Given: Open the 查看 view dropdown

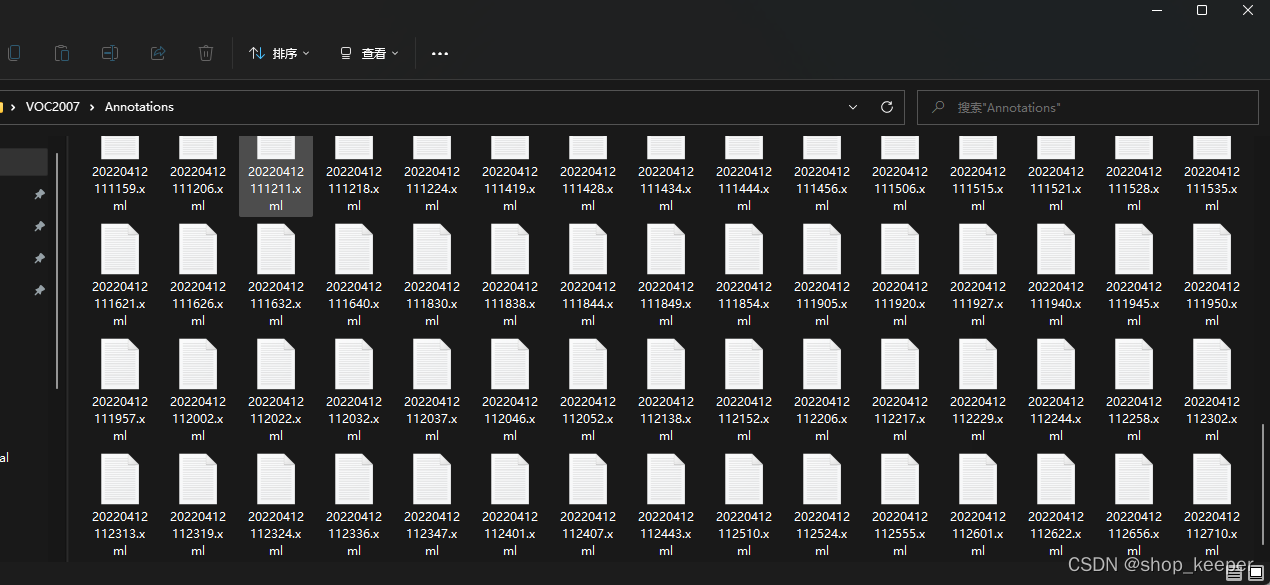Looking at the screenshot, I should 369,53.
